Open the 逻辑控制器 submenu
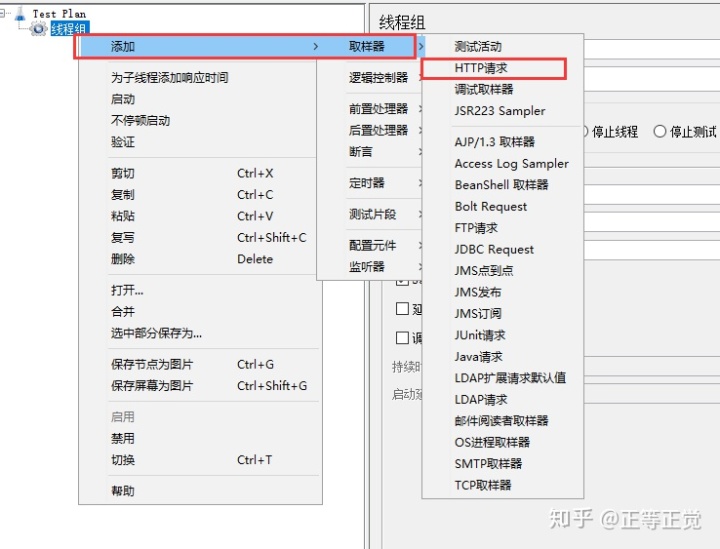720x549 pixels. click(x=370, y=78)
